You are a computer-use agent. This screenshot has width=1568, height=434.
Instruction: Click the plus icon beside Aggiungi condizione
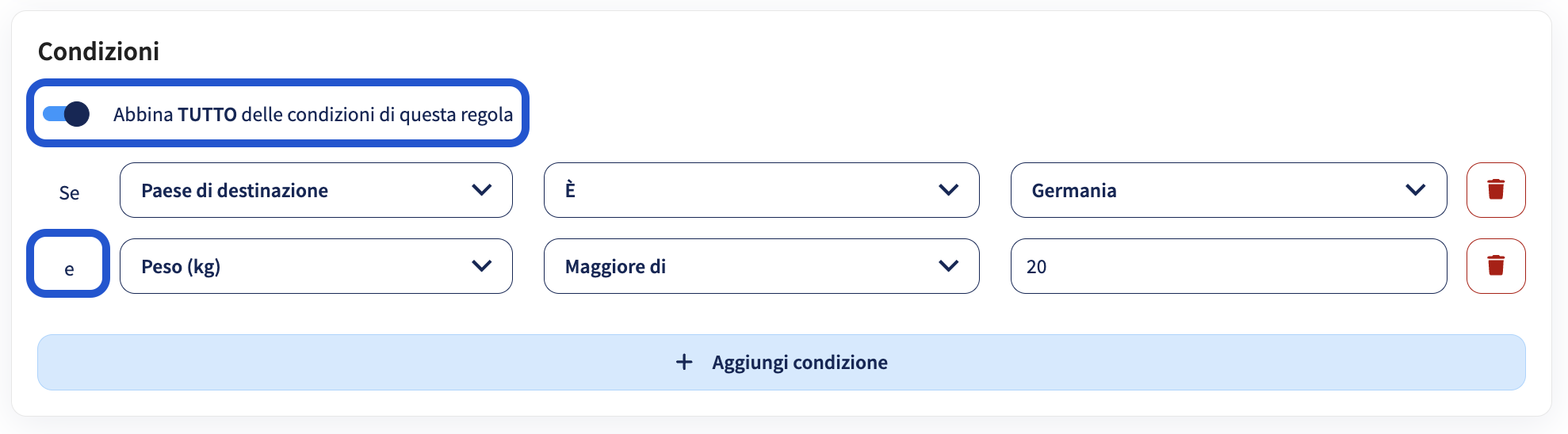tap(684, 362)
